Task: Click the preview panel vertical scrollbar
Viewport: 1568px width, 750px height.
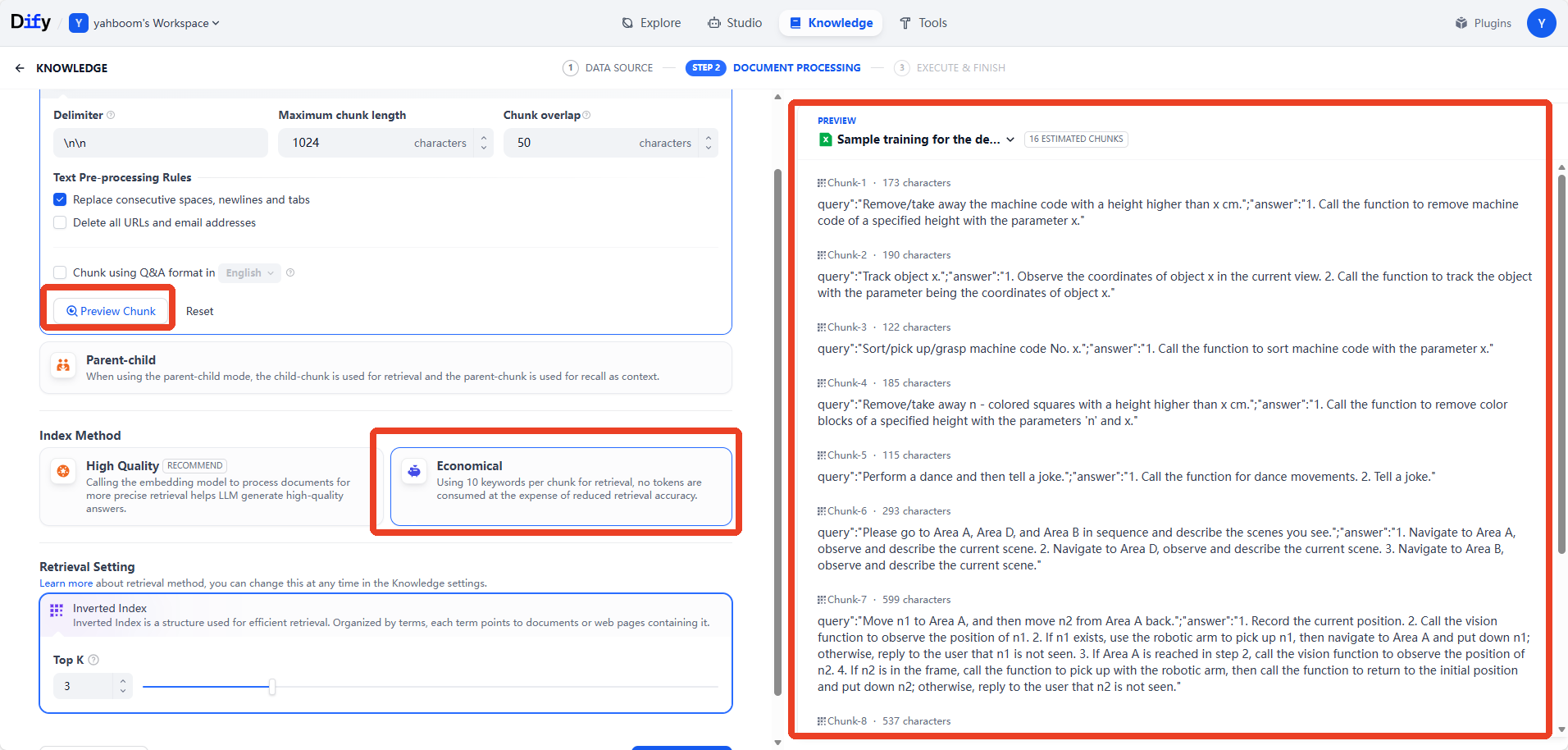Action: point(1561,364)
